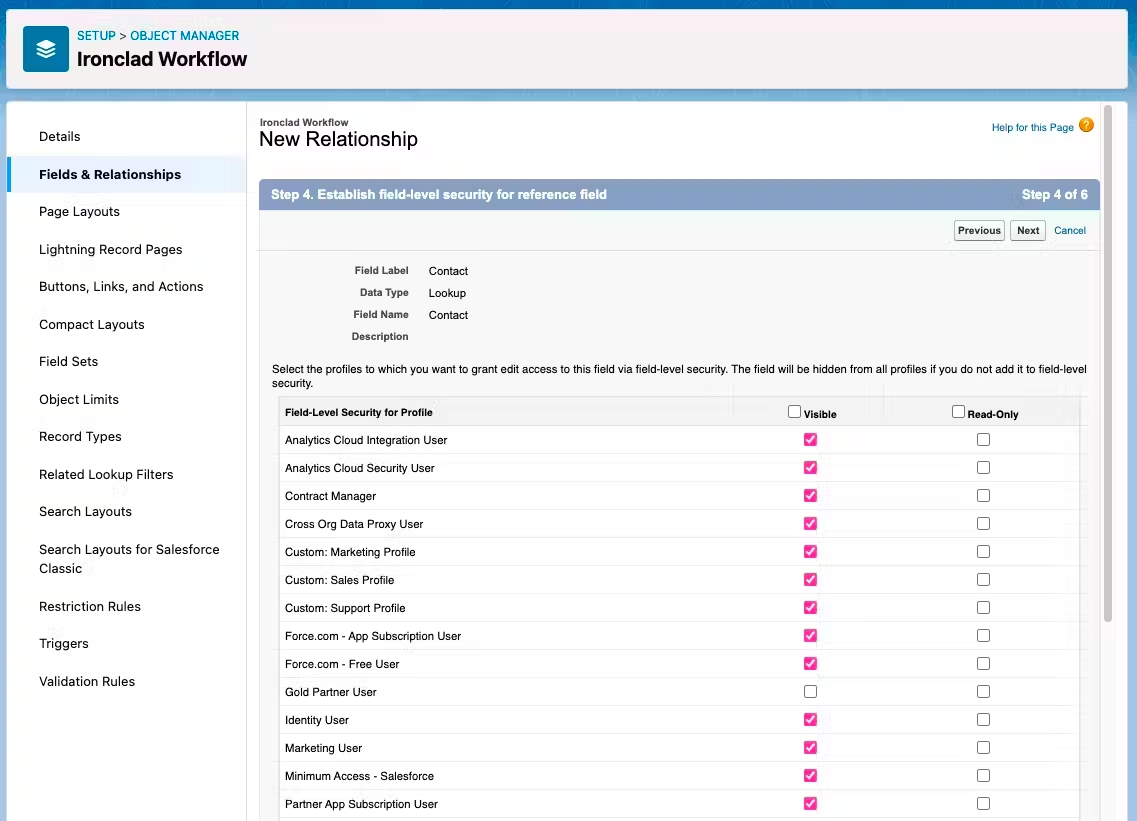Click the page vertical scrollbar
Screen dimensions: 1137x821
1107,363
